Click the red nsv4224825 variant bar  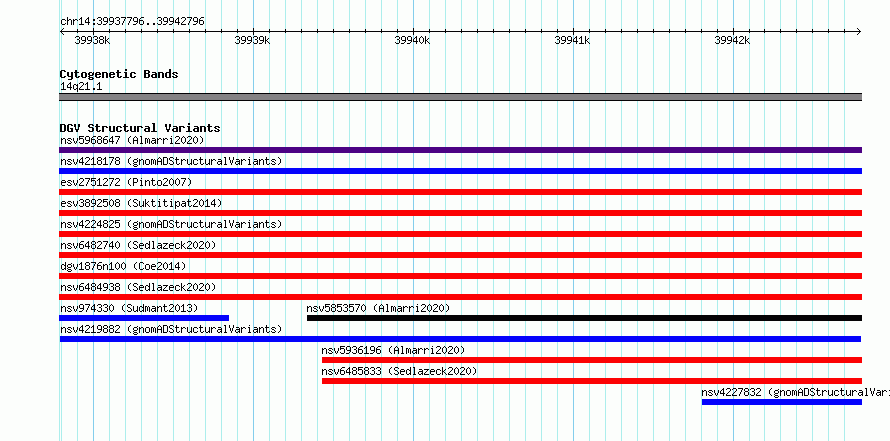460,234
